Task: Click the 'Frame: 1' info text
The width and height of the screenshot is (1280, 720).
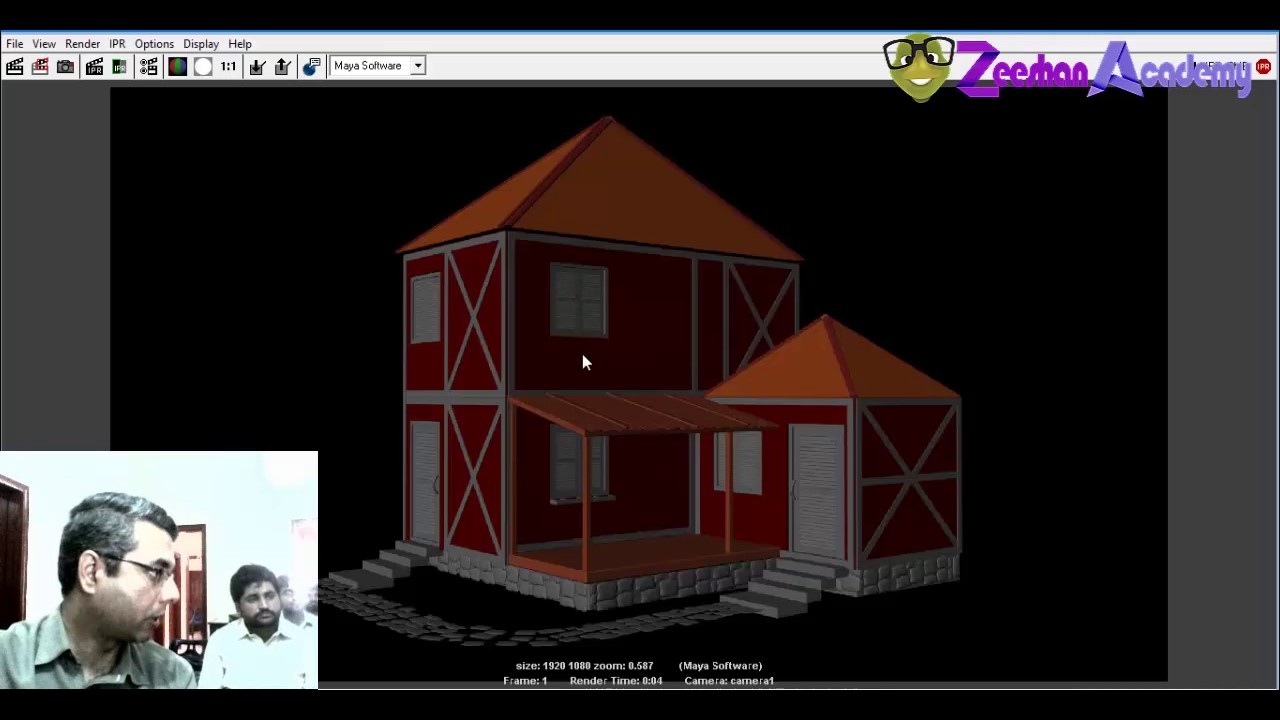Action: (x=525, y=681)
